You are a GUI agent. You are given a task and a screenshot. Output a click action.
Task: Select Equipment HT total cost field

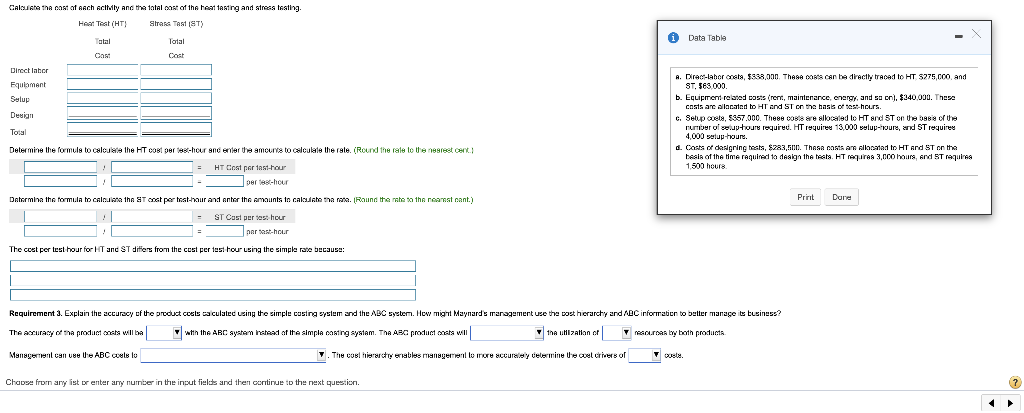(103, 84)
